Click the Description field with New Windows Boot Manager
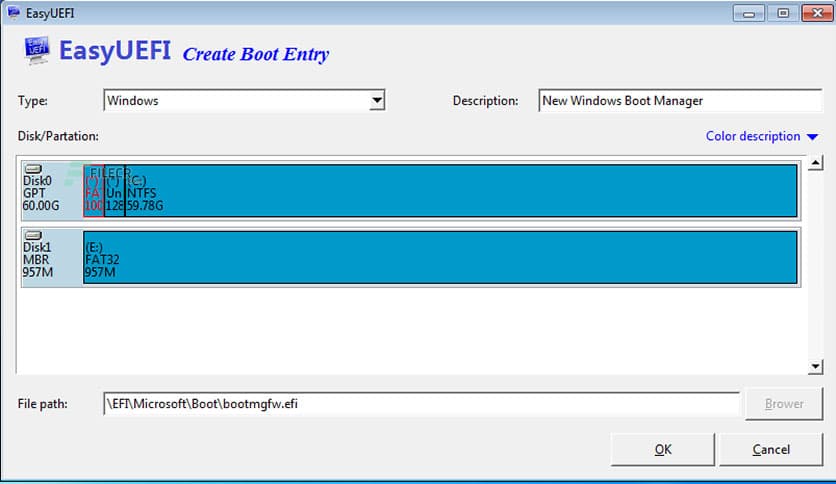Viewport: 836px width, 484px height. [680, 100]
